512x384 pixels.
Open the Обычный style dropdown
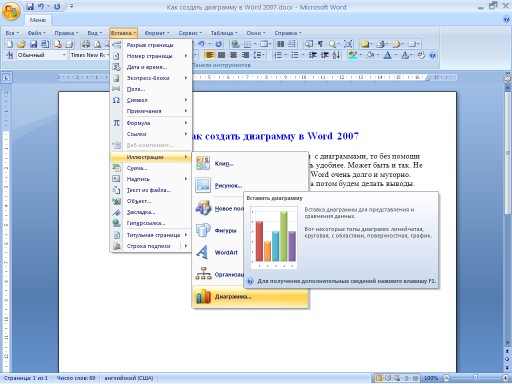[41, 55]
